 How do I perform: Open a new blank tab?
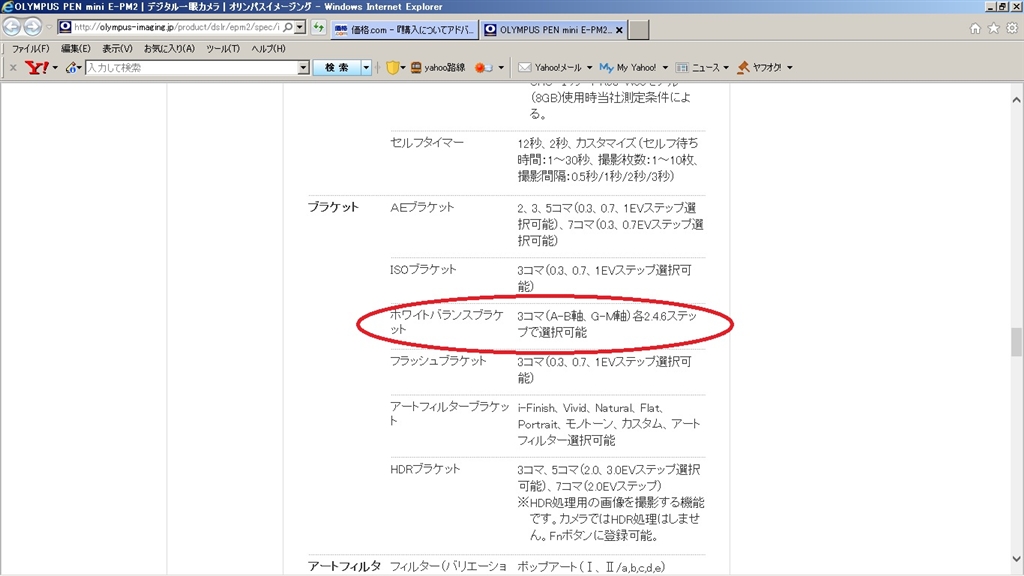click(639, 30)
